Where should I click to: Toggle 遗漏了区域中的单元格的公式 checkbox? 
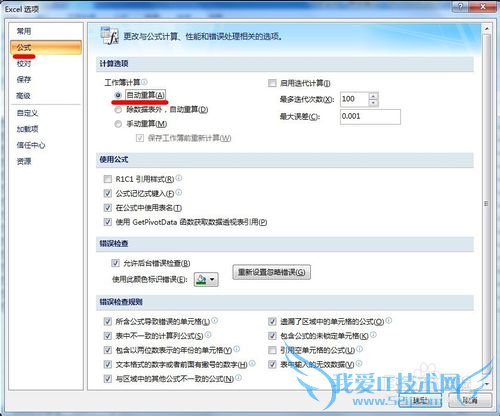click(x=272, y=322)
